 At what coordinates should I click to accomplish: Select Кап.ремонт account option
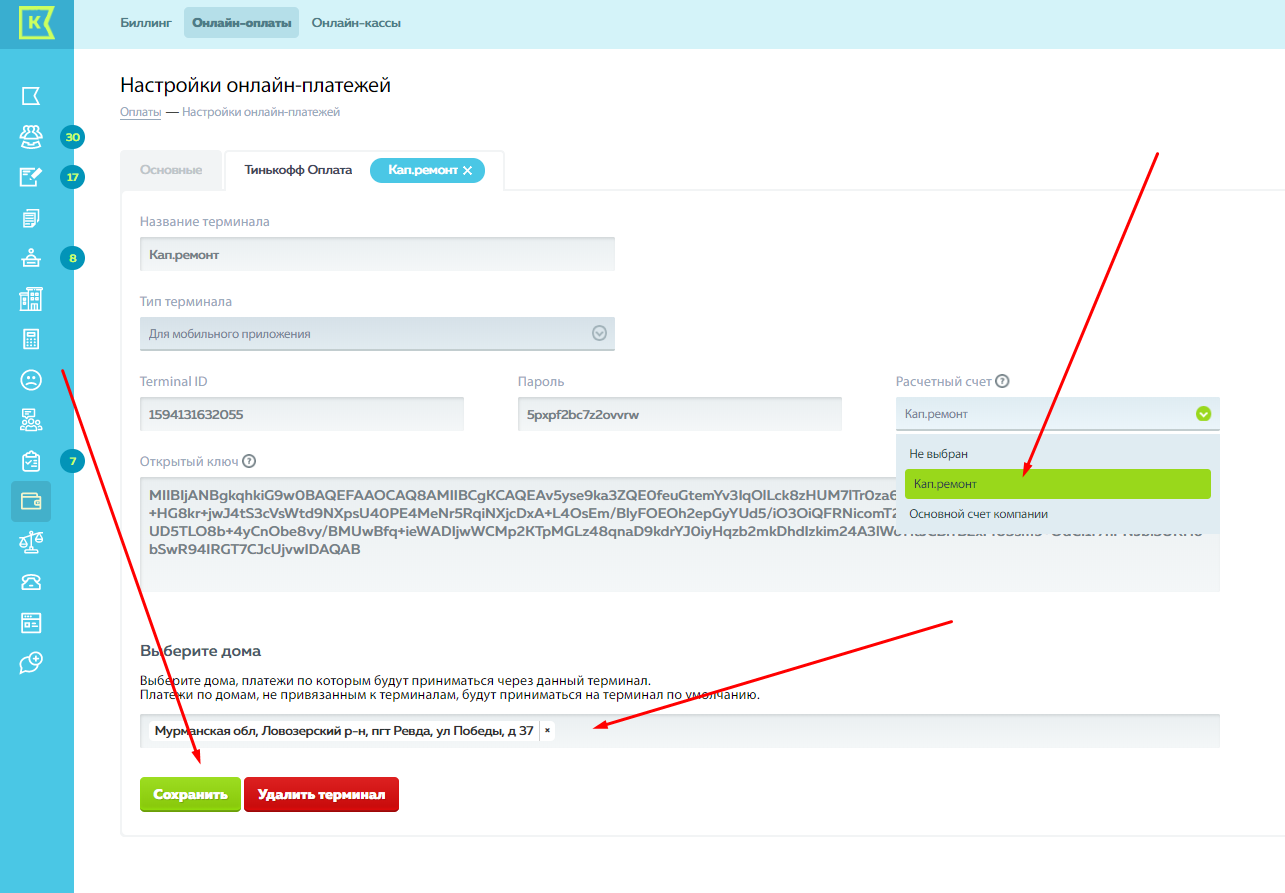pyautogui.click(x=1058, y=484)
